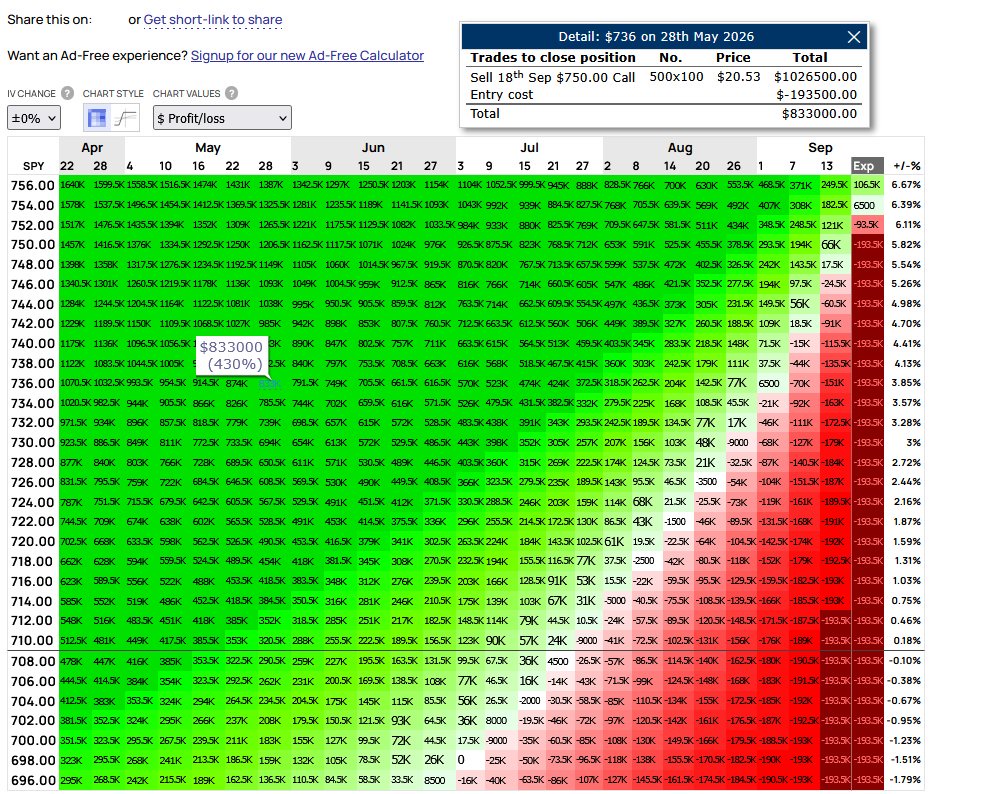Select the table chart style icon
Image resolution: width=983 pixels, height=794 pixels.
97,118
